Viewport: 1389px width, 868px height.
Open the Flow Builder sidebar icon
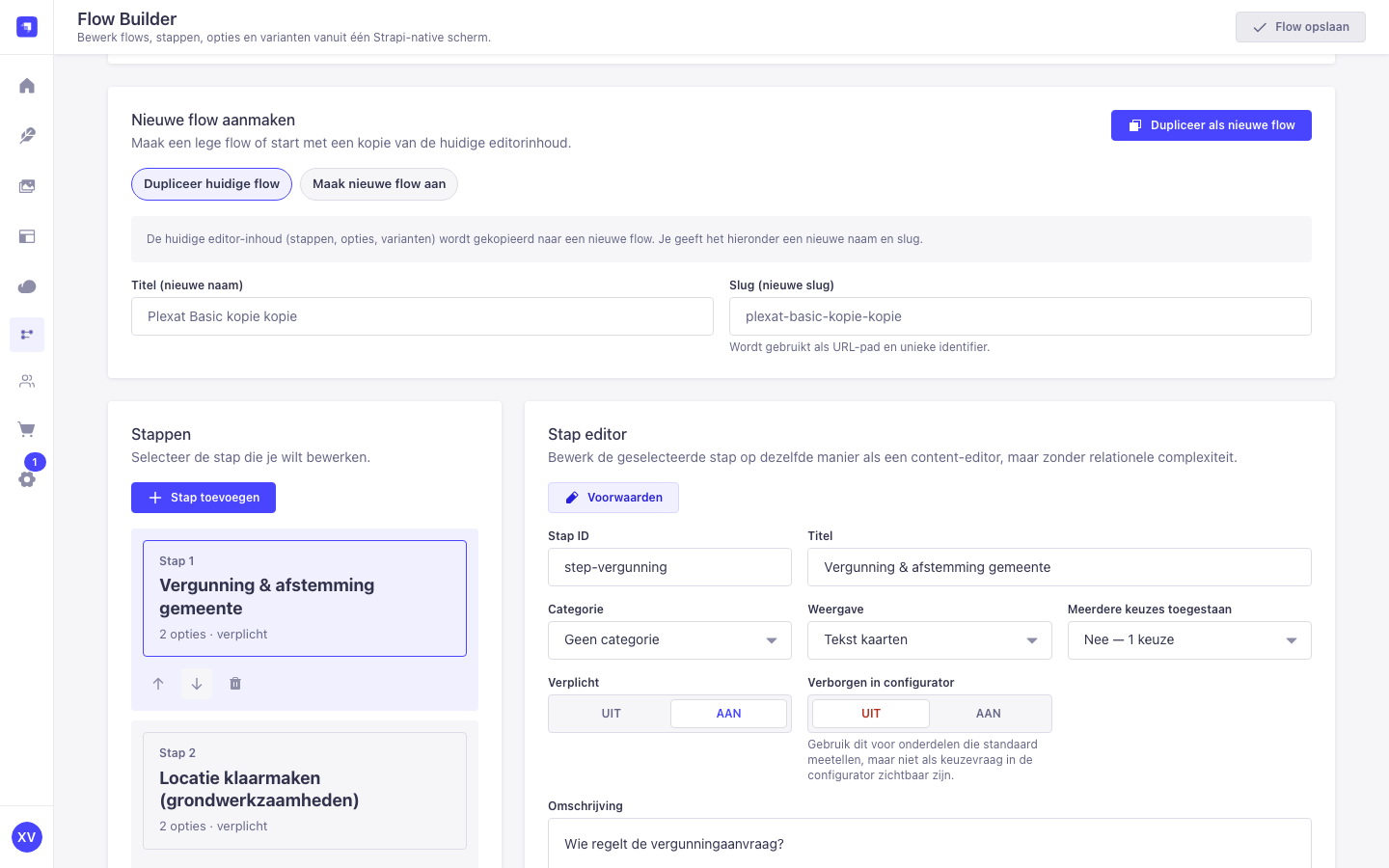click(x=27, y=335)
